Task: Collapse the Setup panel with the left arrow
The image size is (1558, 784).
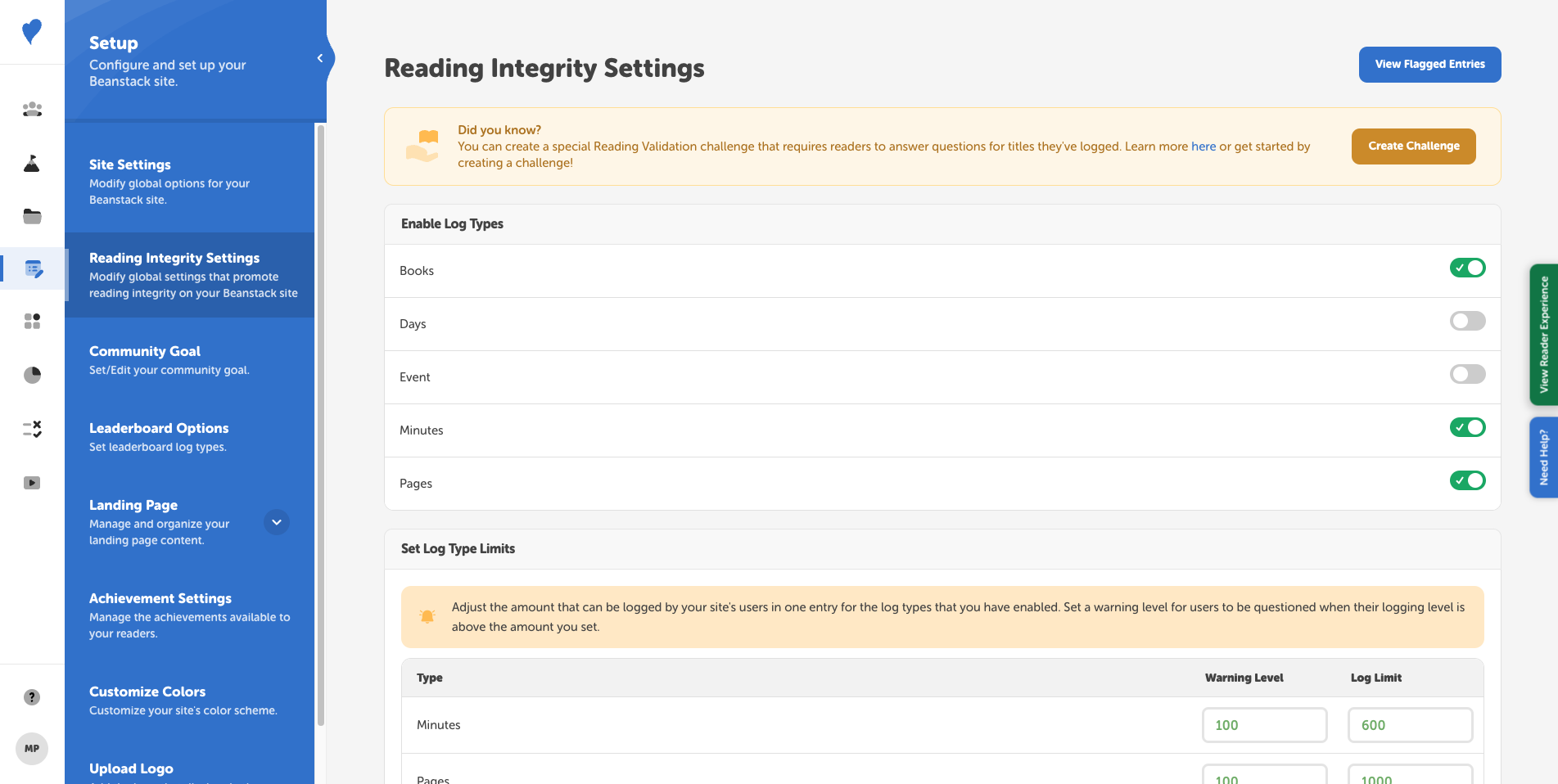Action: 319,57
